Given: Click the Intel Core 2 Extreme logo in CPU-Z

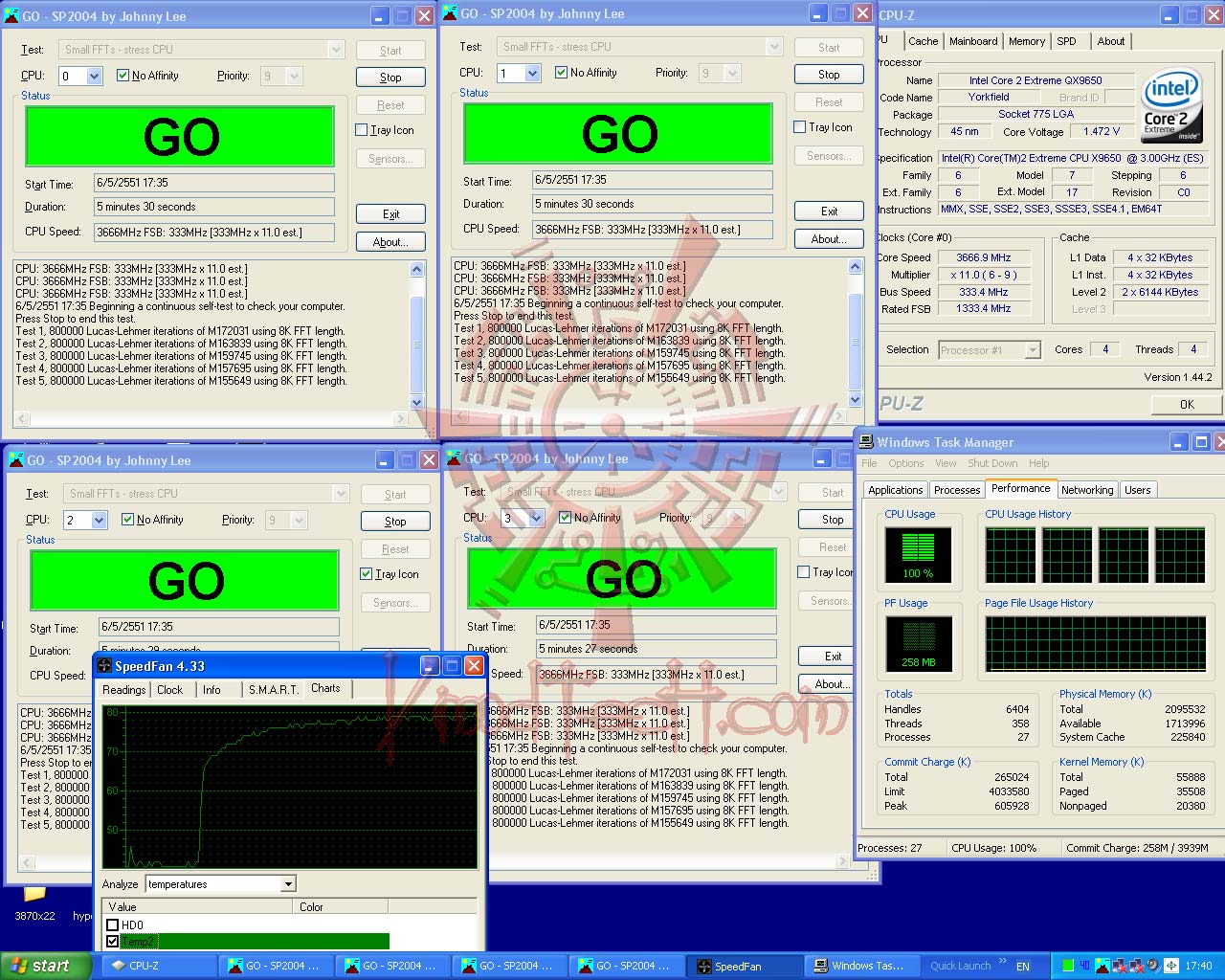Looking at the screenshot, I should 1171,105.
